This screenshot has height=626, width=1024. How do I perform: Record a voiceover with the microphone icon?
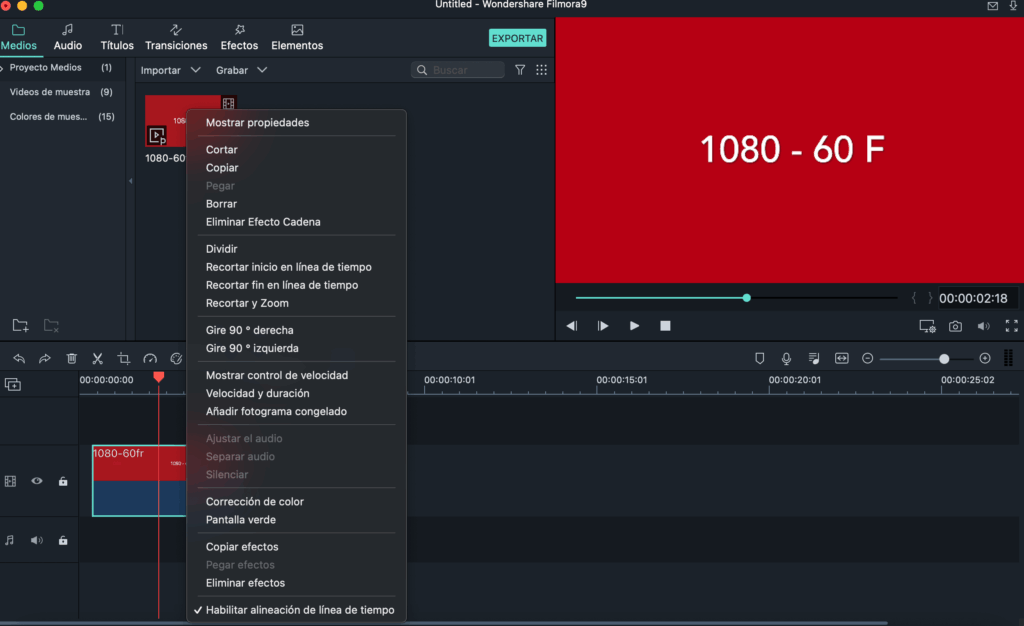click(x=787, y=358)
